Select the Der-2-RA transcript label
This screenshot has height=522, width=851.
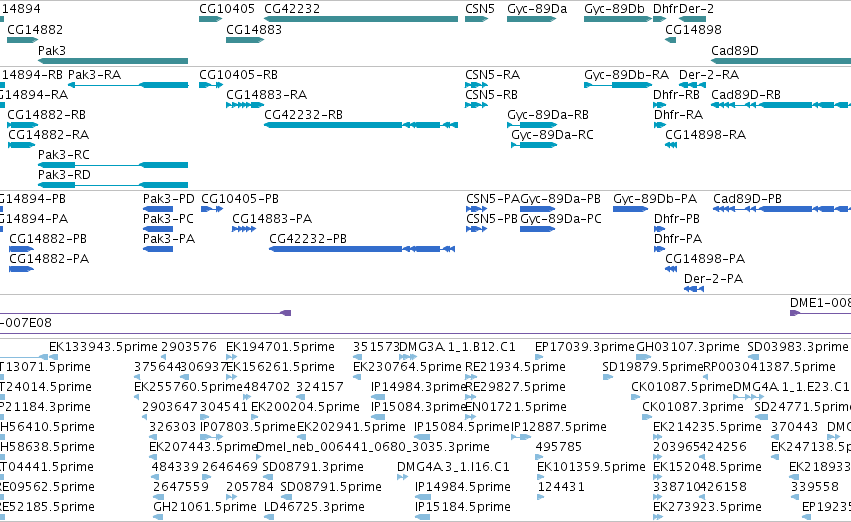(x=709, y=74)
